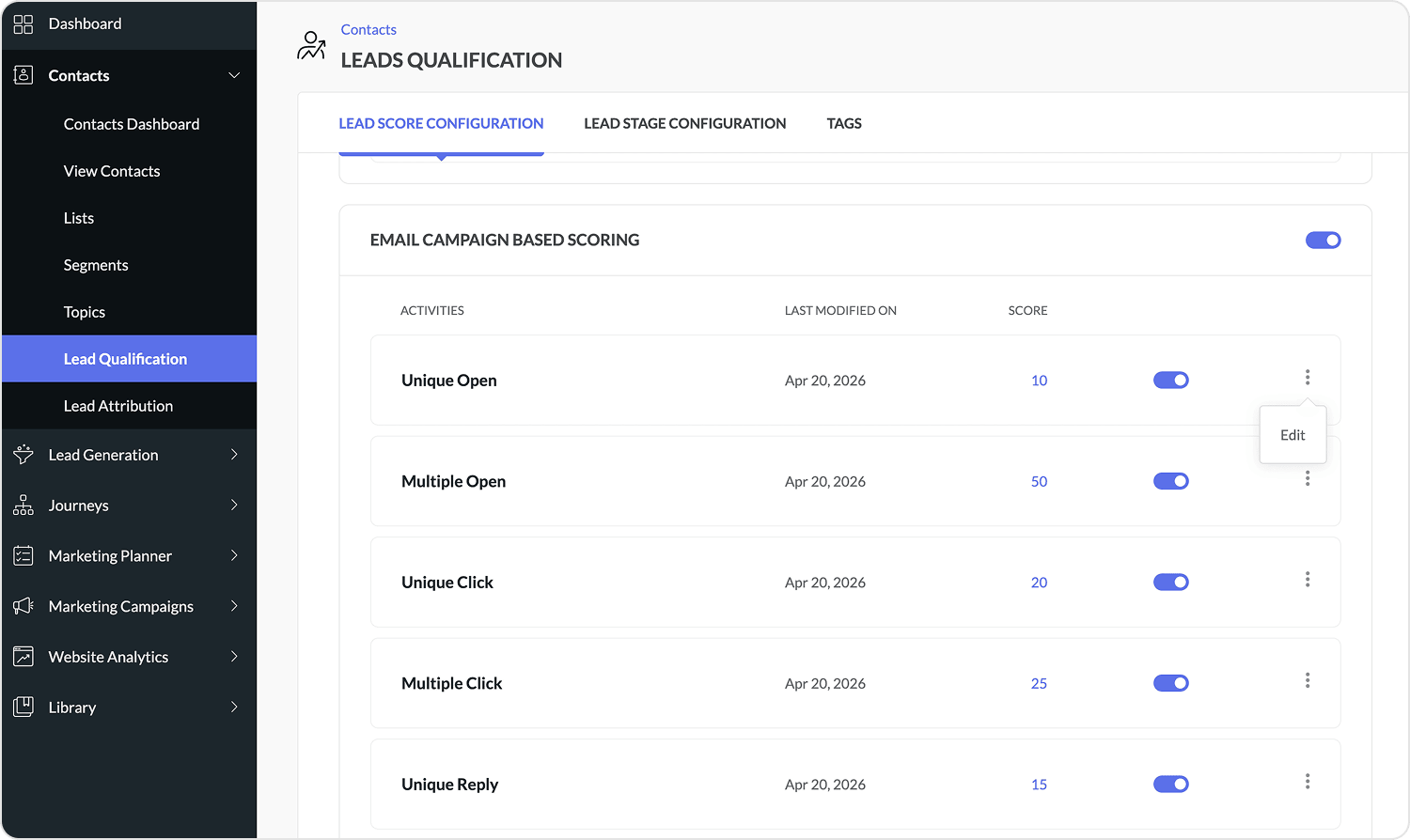Open the three-dot menu for Multiple Click
This screenshot has height=840, width=1410.
[1308, 680]
